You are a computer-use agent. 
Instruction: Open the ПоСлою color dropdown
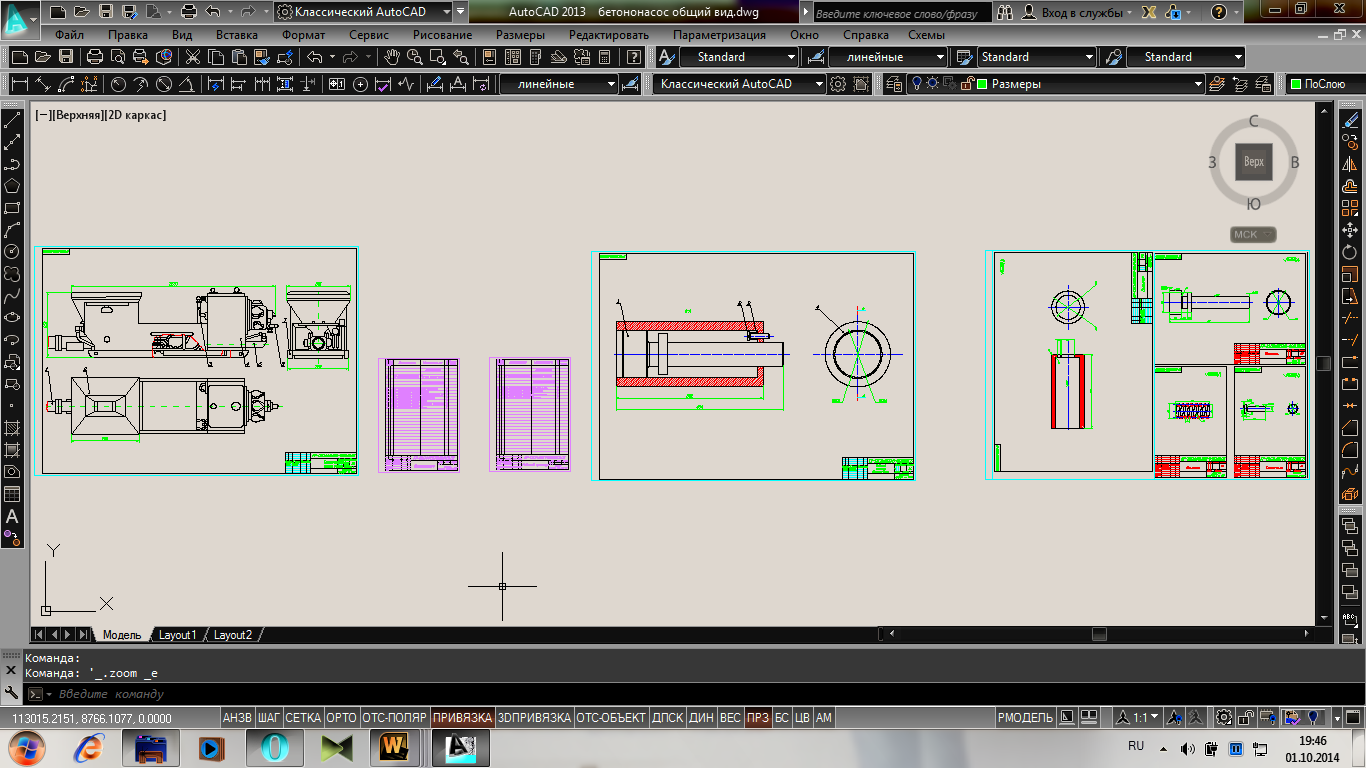(1324, 84)
